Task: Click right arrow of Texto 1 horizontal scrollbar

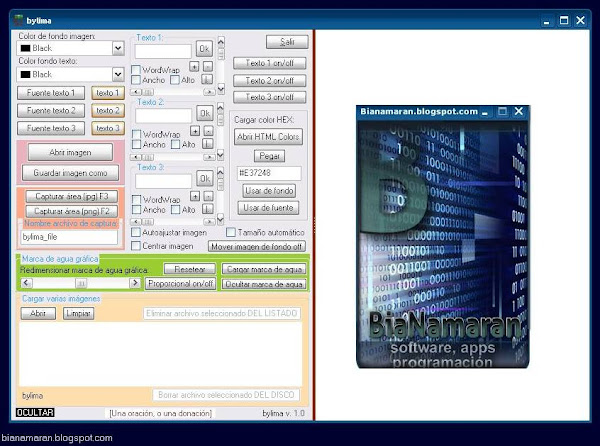Action: pos(209,92)
